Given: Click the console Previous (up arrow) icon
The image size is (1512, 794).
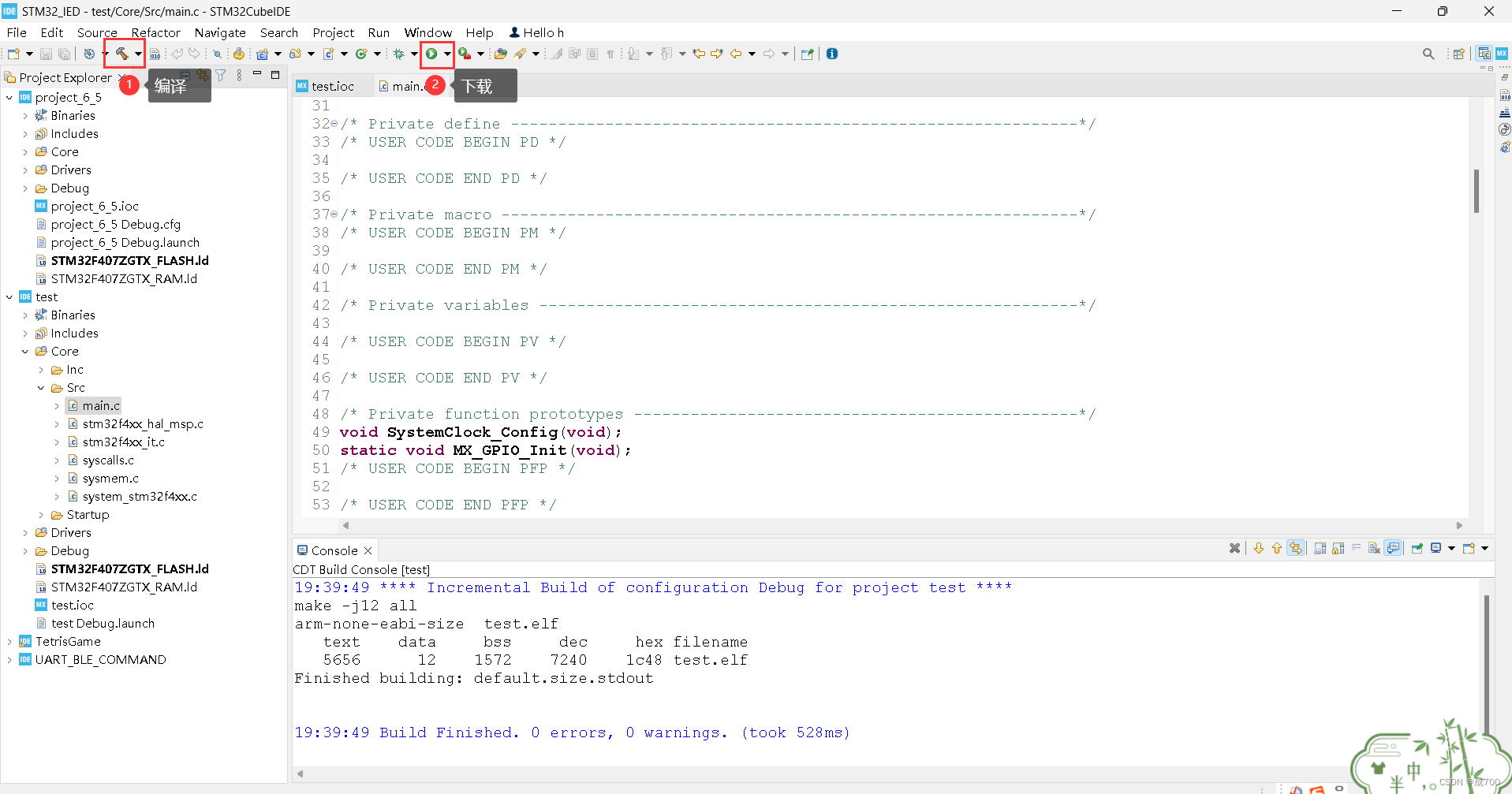Looking at the screenshot, I should coord(1277,548).
